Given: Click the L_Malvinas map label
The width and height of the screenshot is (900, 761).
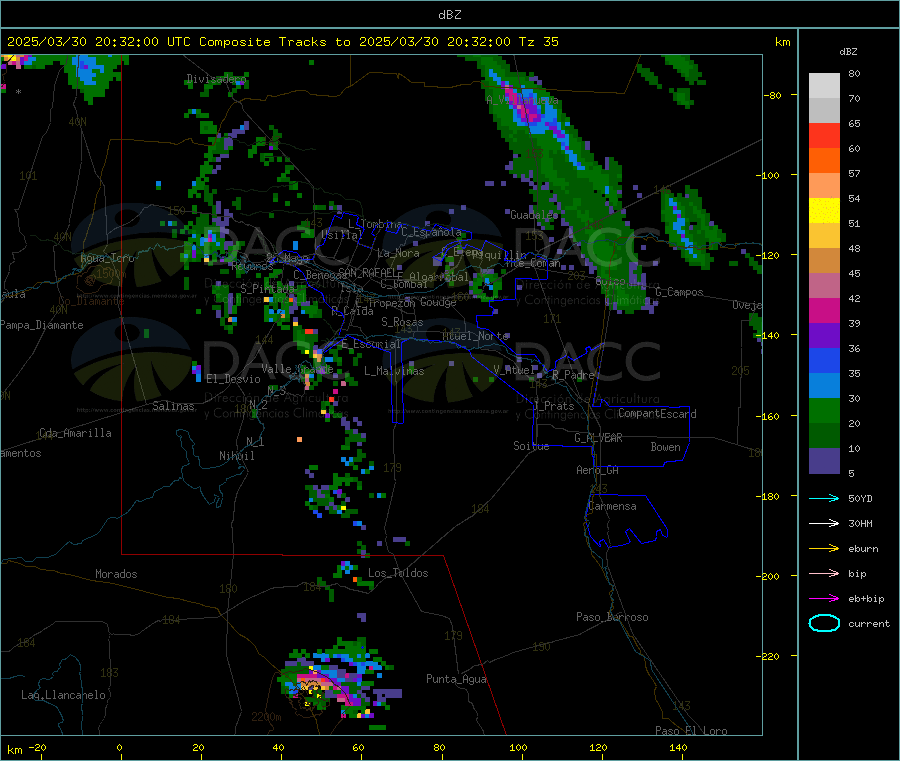Looking at the screenshot, I should tap(394, 371).
